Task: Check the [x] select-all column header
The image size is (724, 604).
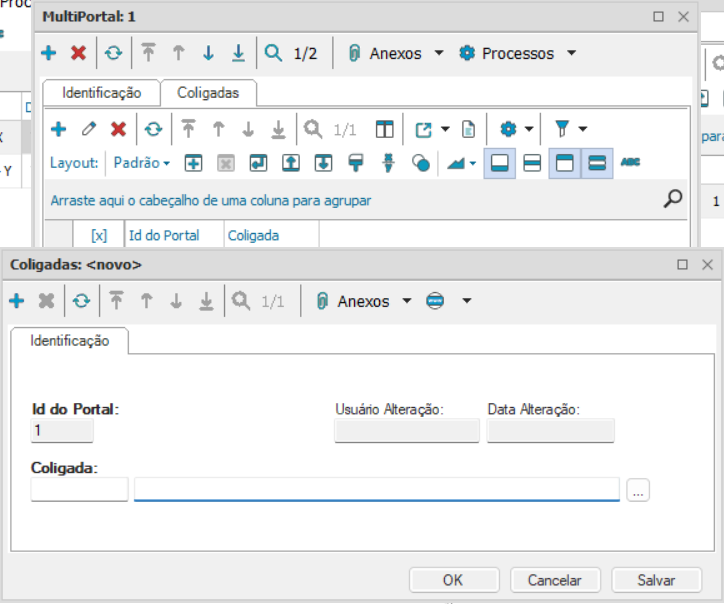Action: [99, 236]
